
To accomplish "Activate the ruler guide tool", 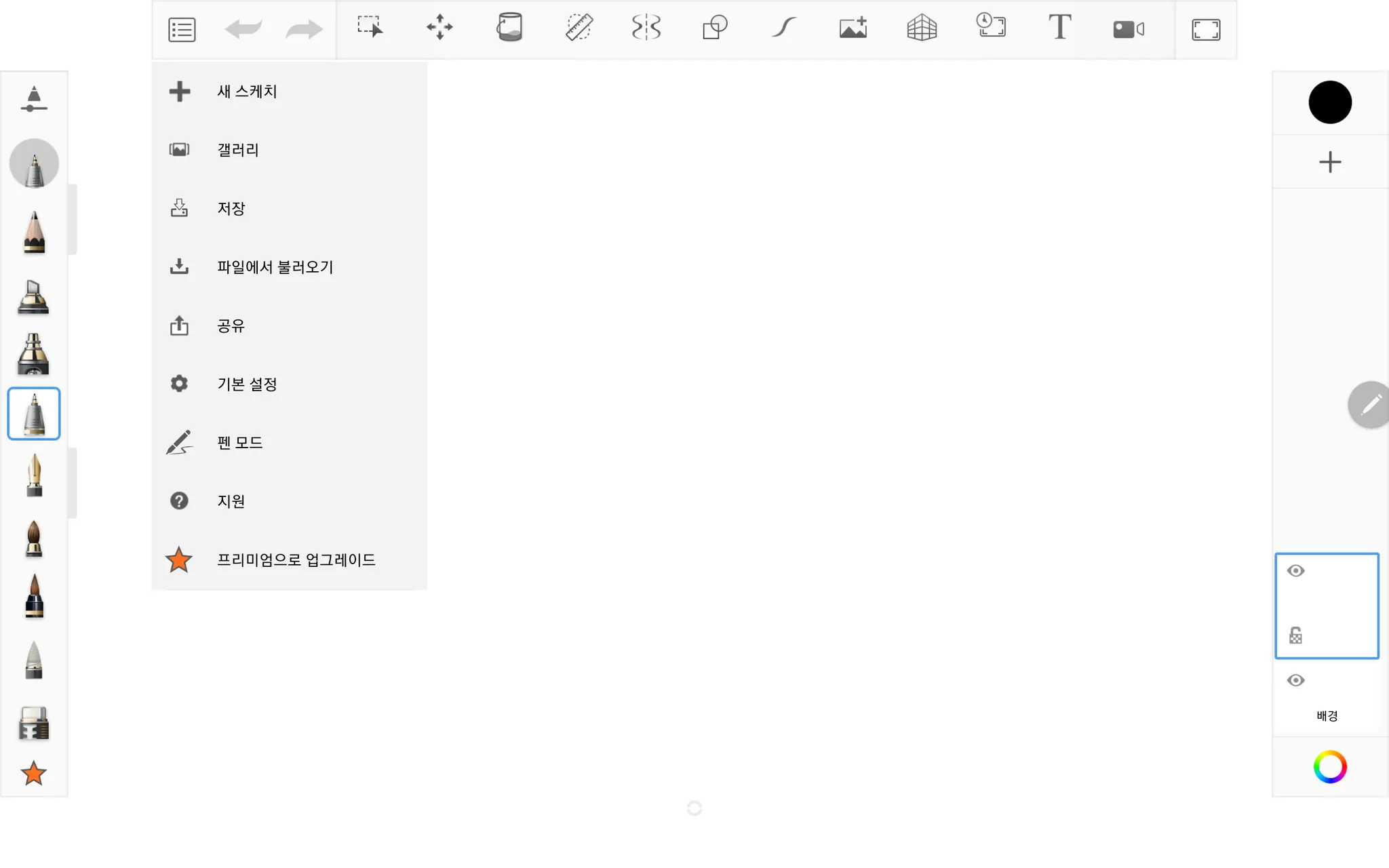I will click(x=579, y=28).
